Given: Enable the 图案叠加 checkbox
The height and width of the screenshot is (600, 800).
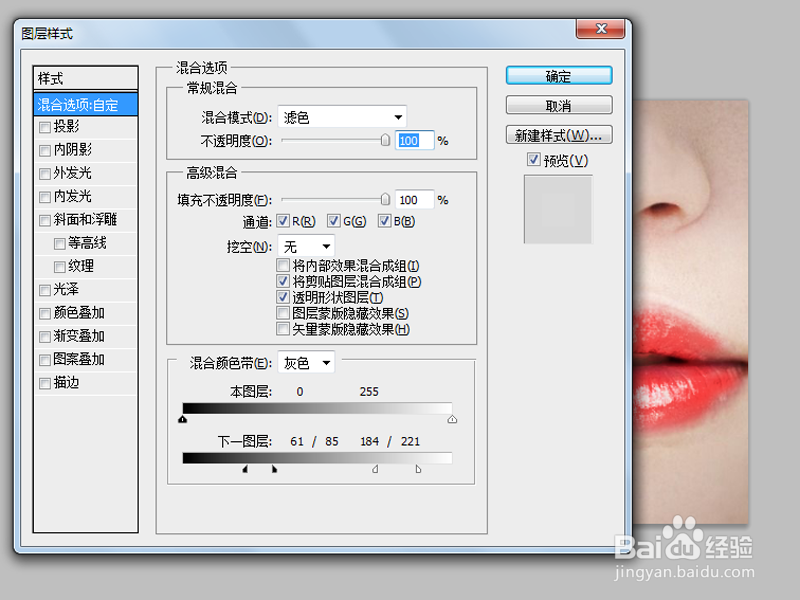Looking at the screenshot, I should click(x=45, y=360).
